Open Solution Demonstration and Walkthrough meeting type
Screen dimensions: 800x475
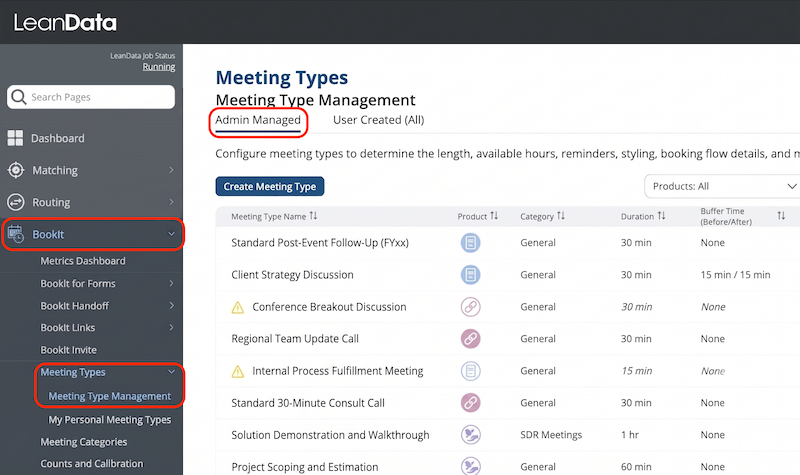[330, 435]
